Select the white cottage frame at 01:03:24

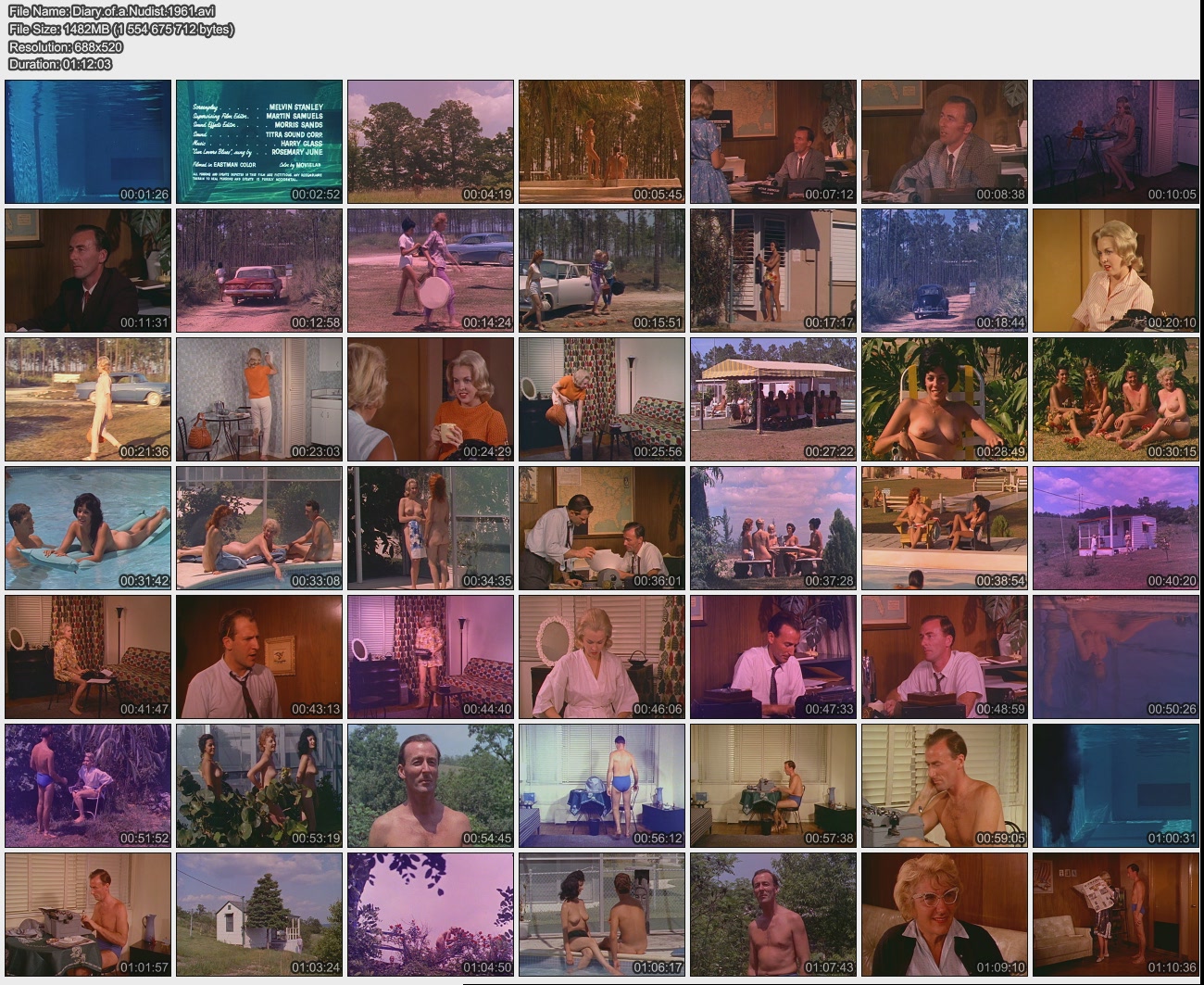coord(258,914)
